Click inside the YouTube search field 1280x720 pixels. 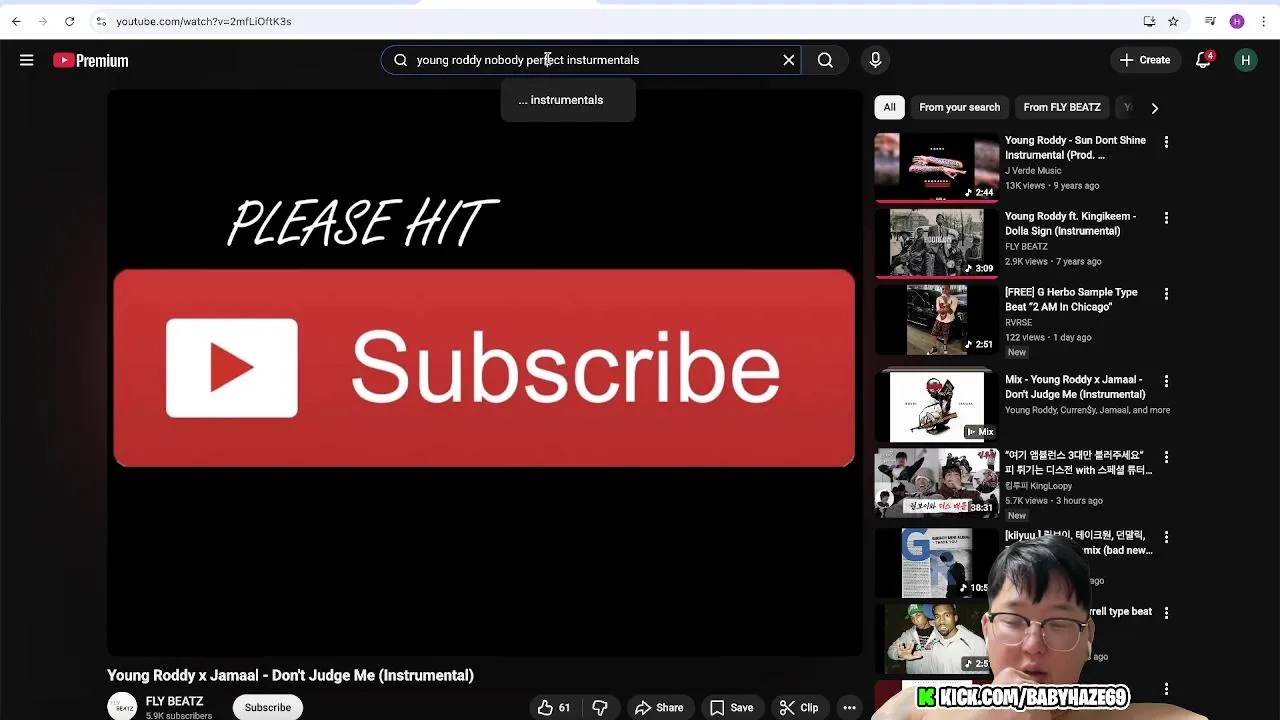pos(590,60)
